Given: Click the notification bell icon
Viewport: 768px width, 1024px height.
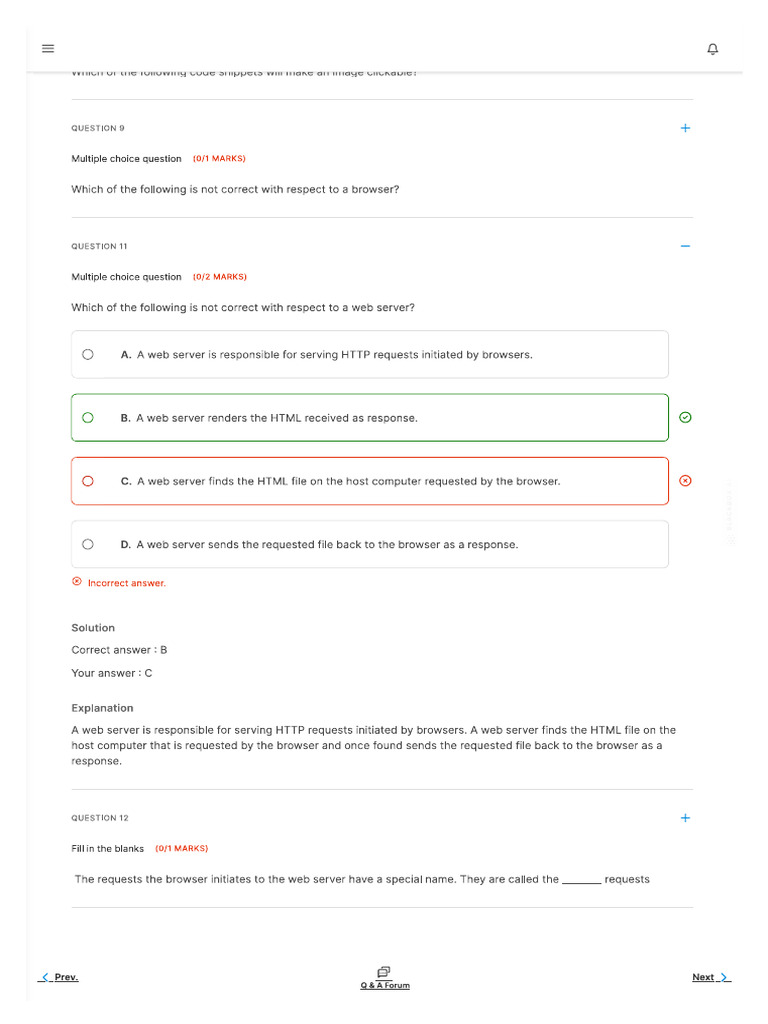Looking at the screenshot, I should coord(712,49).
